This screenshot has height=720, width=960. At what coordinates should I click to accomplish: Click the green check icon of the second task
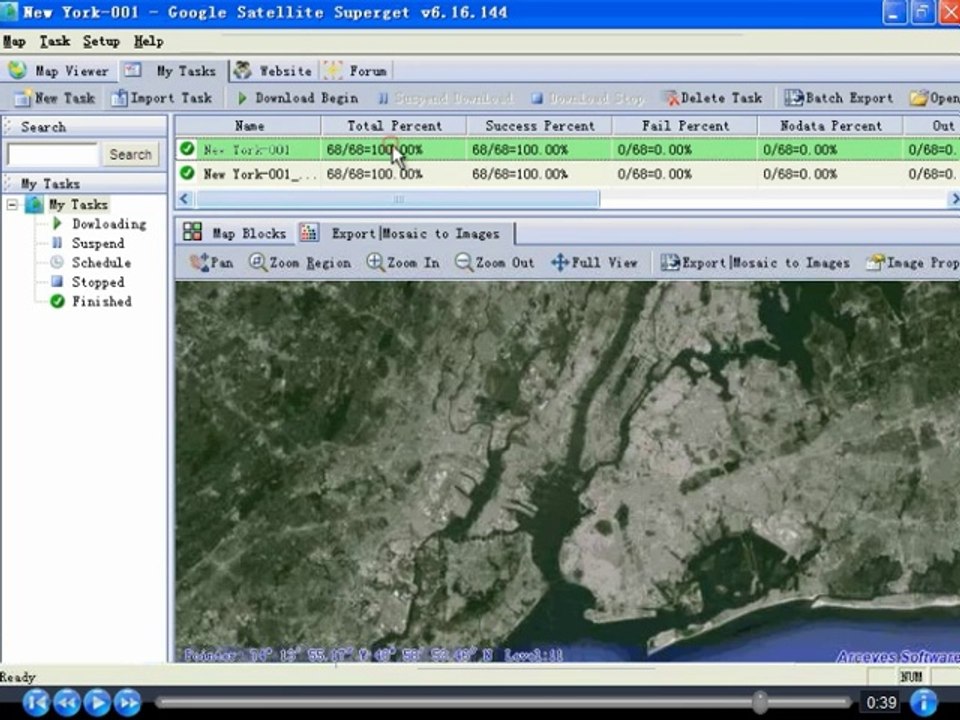click(x=187, y=173)
